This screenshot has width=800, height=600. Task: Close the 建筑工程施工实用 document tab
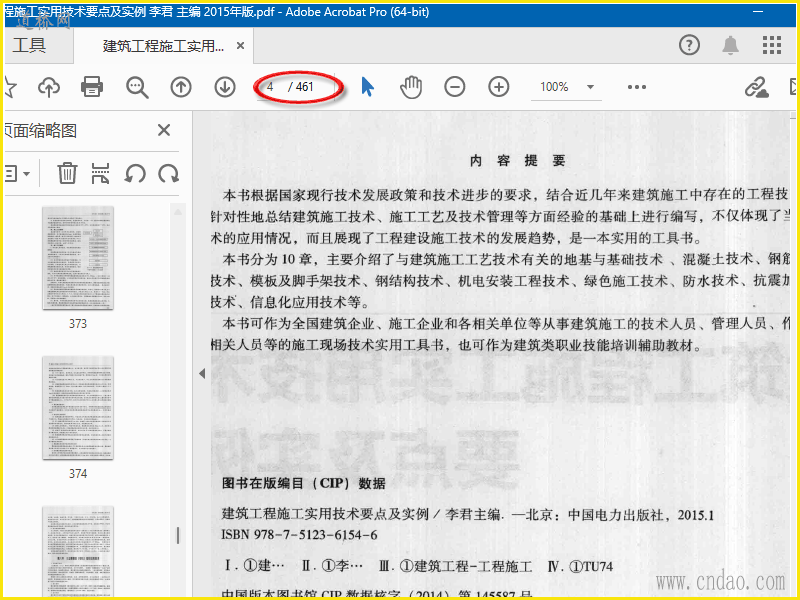[x=240, y=46]
